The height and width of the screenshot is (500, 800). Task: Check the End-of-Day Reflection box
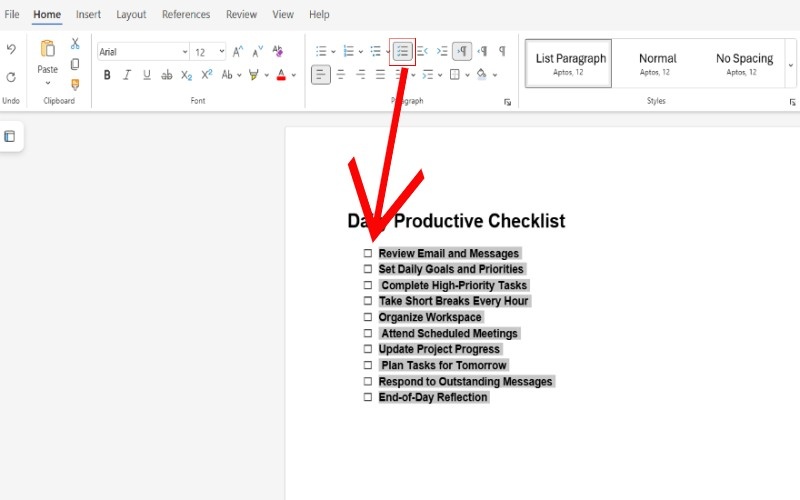(x=368, y=397)
